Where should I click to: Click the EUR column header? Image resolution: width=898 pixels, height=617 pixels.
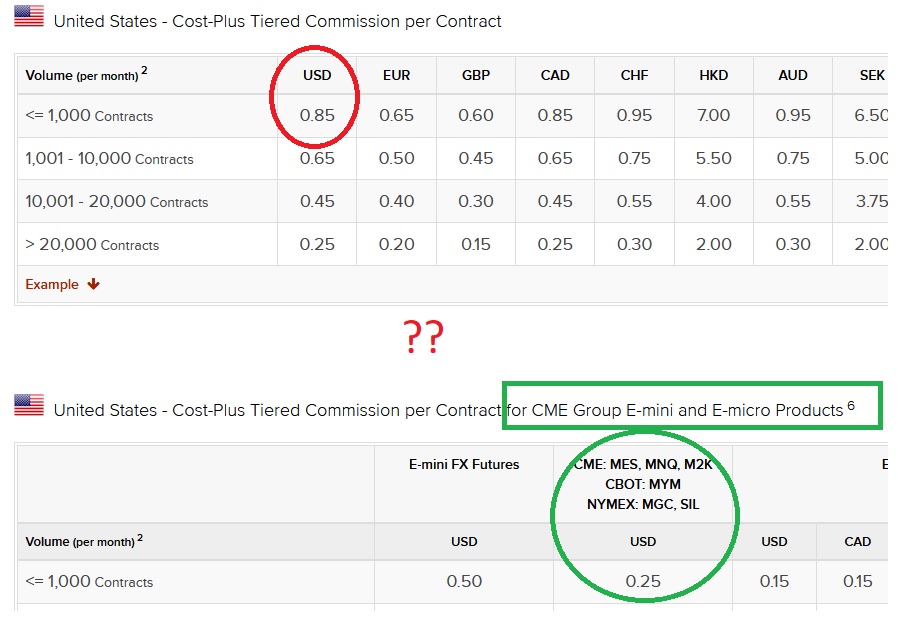396,75
